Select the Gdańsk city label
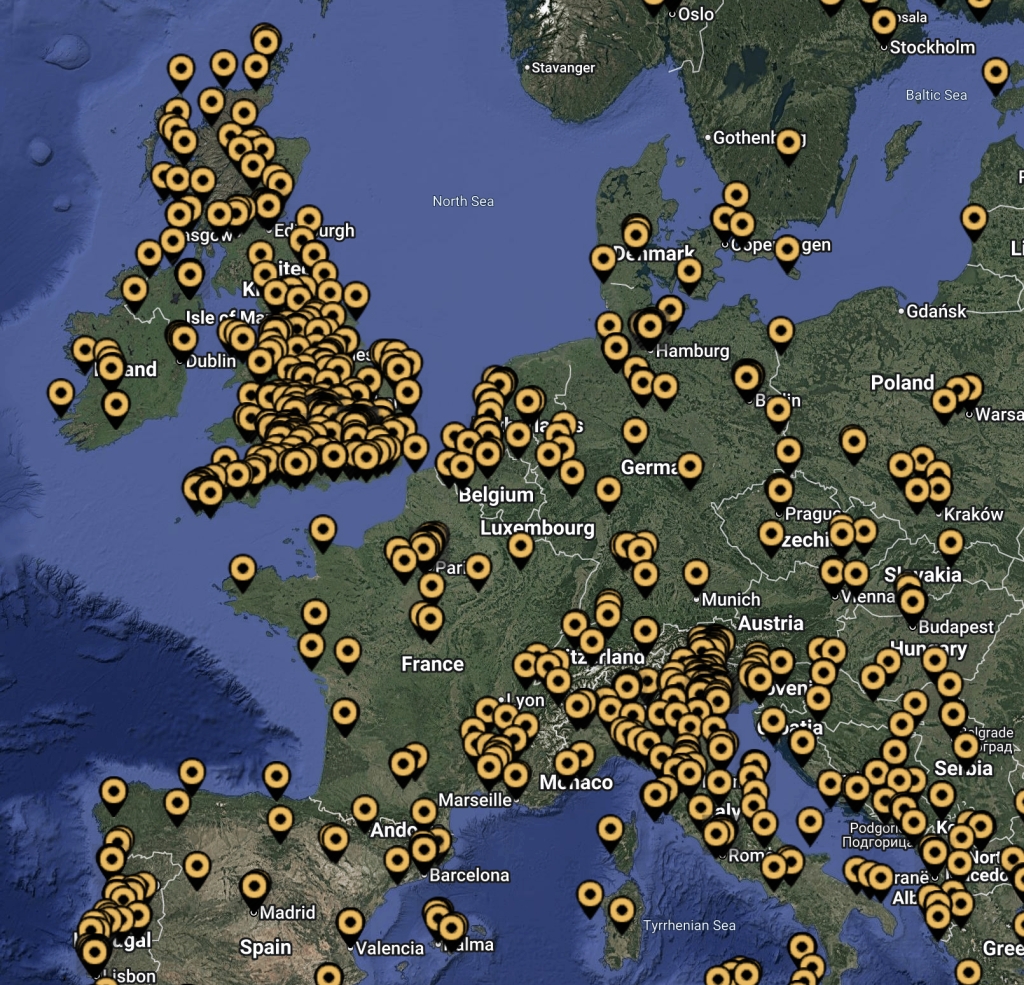This screenshot has height=985, width=1024. 936,311
